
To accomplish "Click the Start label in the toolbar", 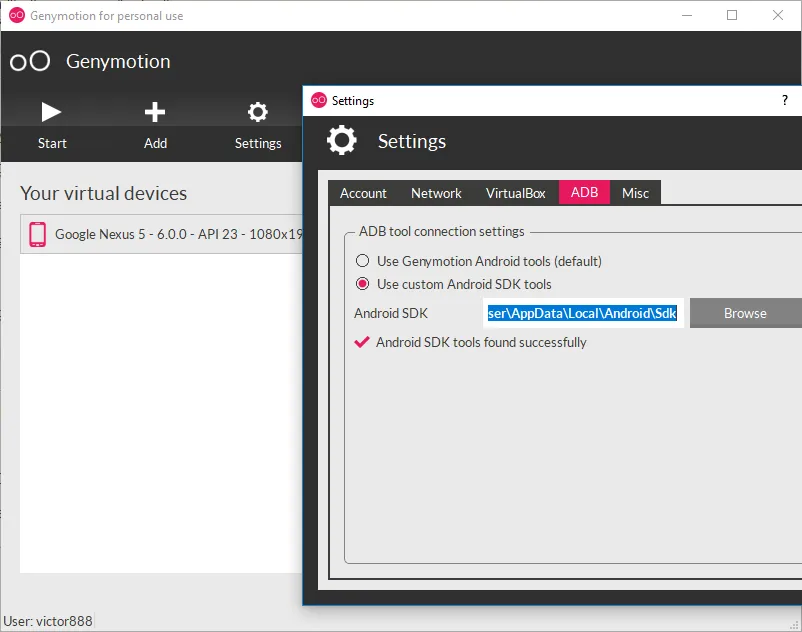I will (x=52, y=143).
